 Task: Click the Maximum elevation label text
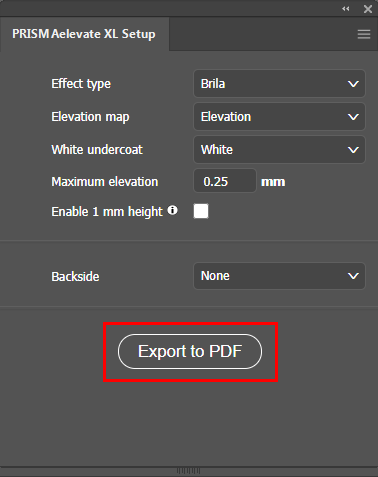click(x=105, y=182)
